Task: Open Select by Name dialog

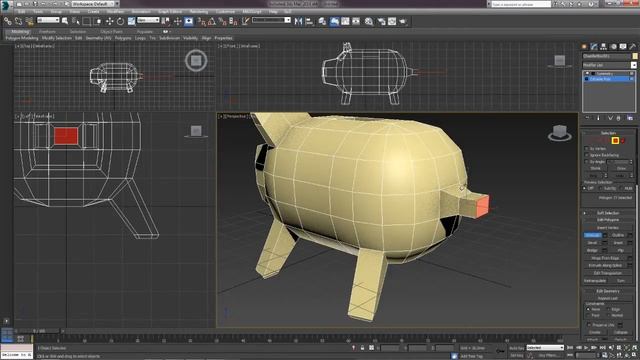Action: (76, 21)
